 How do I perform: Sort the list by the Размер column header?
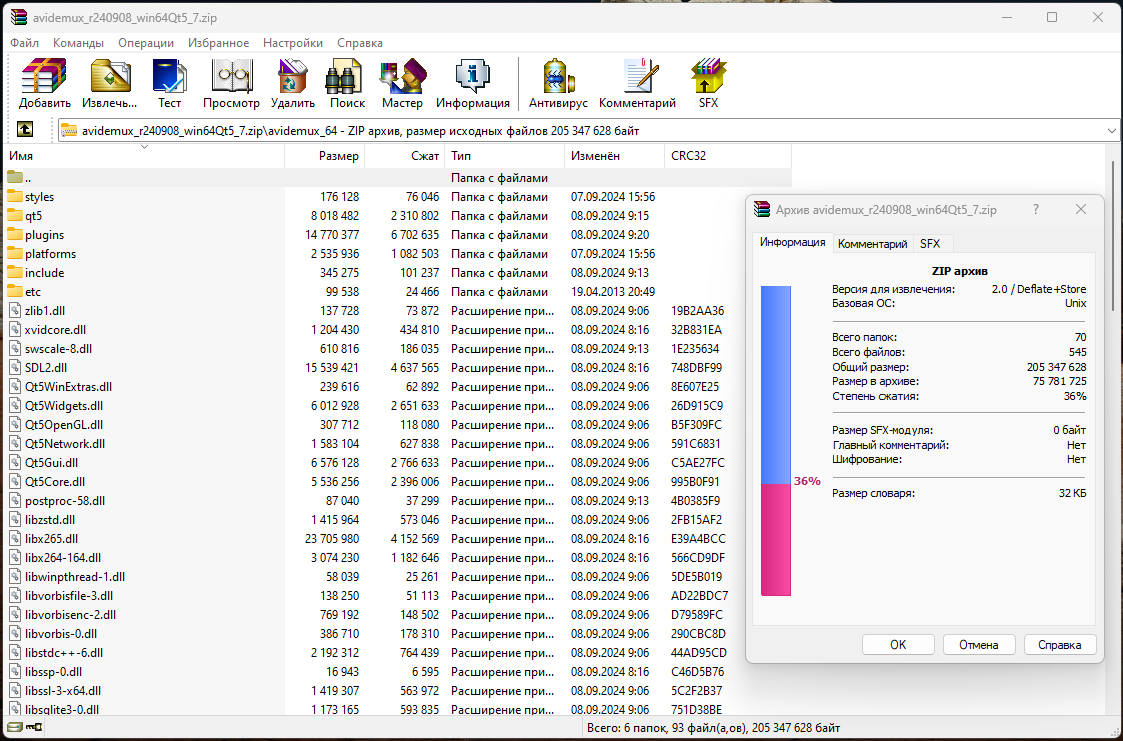pyautogui.click(x=325, y=156)
